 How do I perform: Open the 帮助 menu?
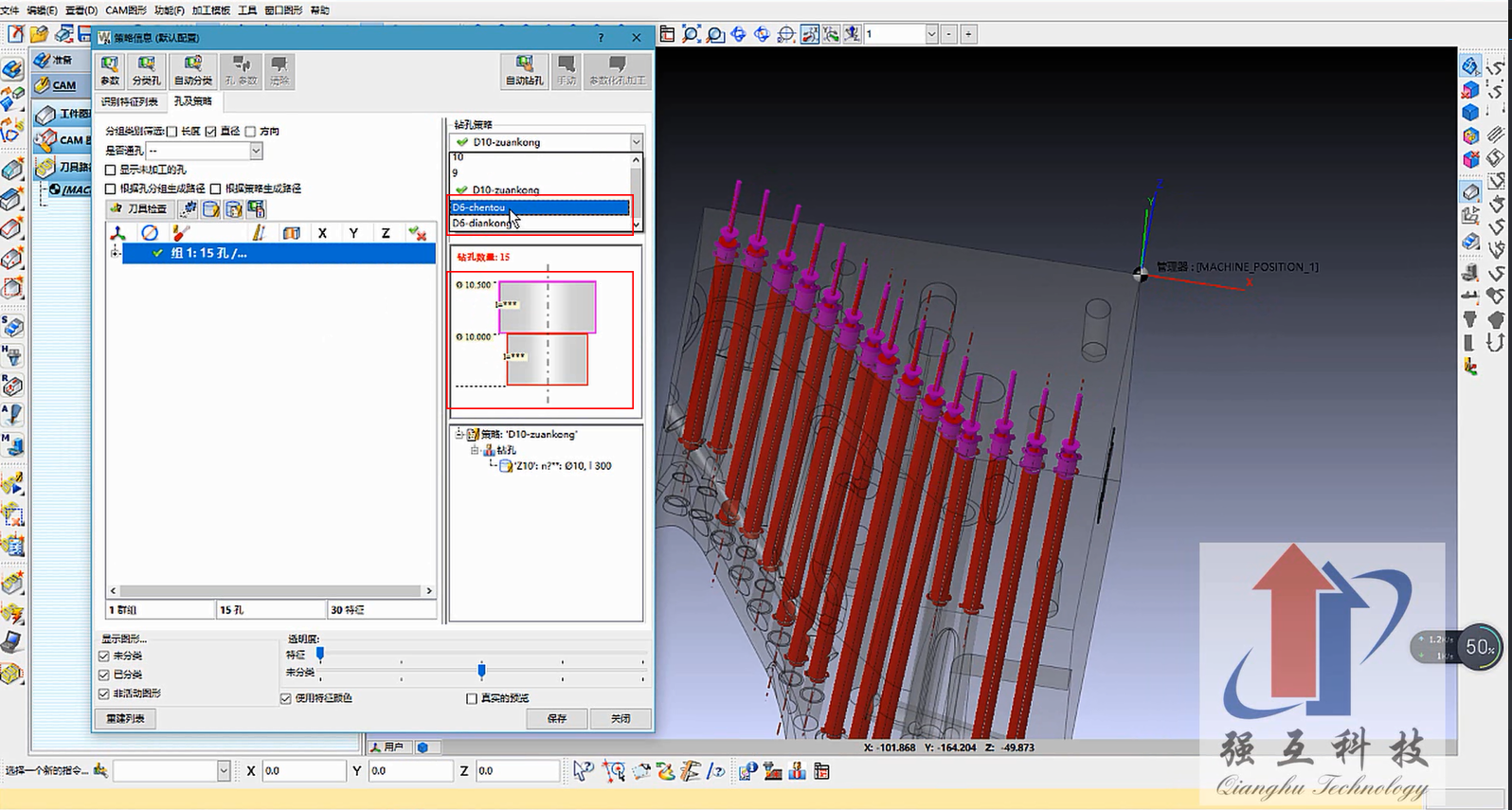tap(320, 10)
